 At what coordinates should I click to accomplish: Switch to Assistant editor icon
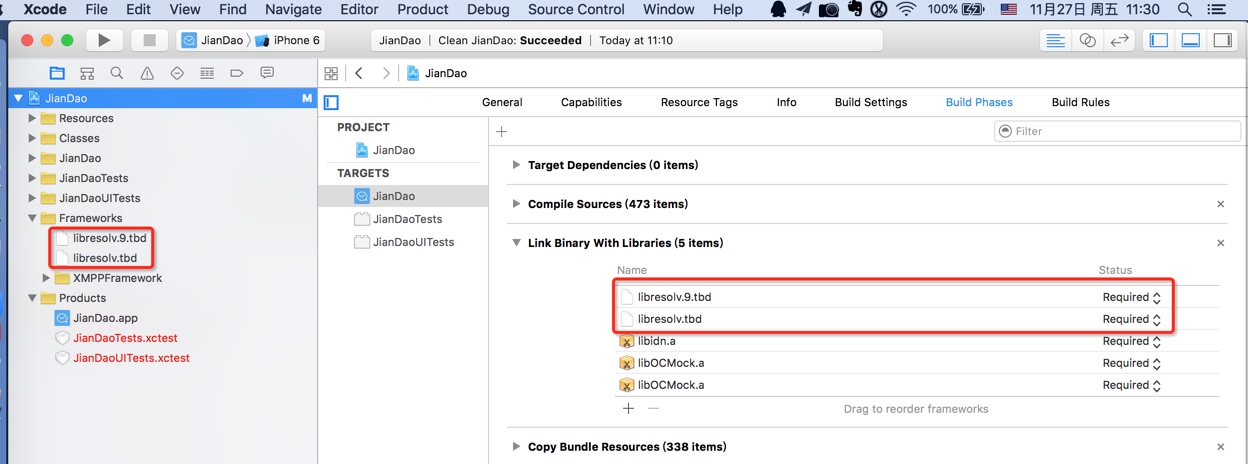click(1087, 40)
